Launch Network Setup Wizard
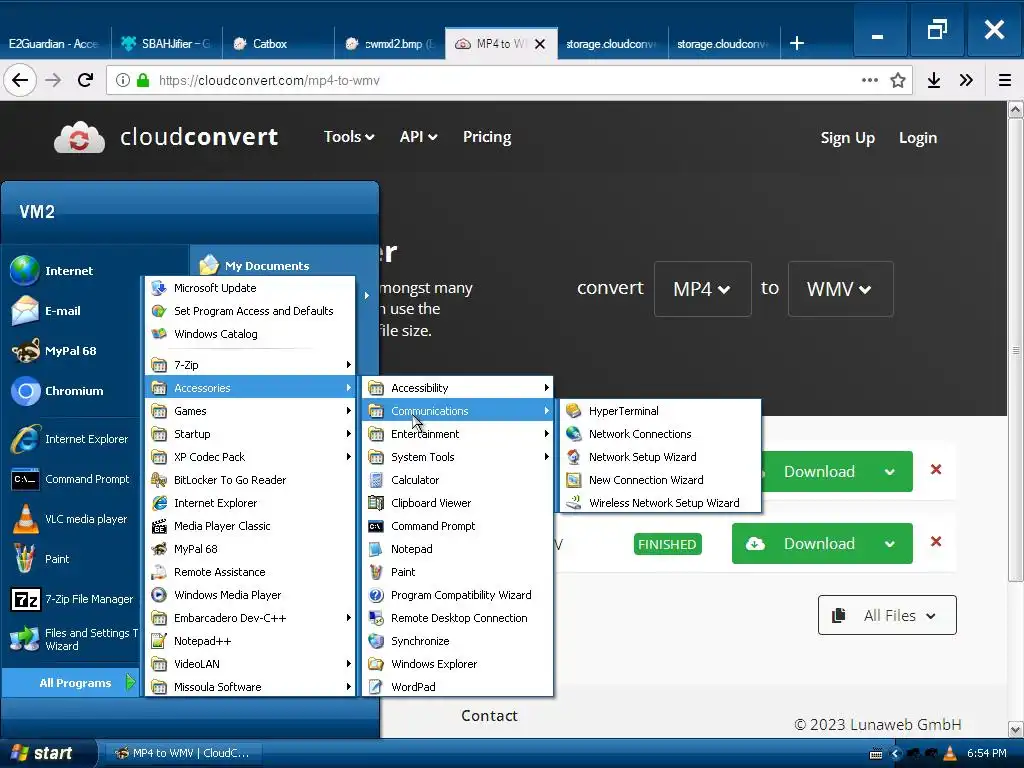1024x768 pixels. click(660, 456)
